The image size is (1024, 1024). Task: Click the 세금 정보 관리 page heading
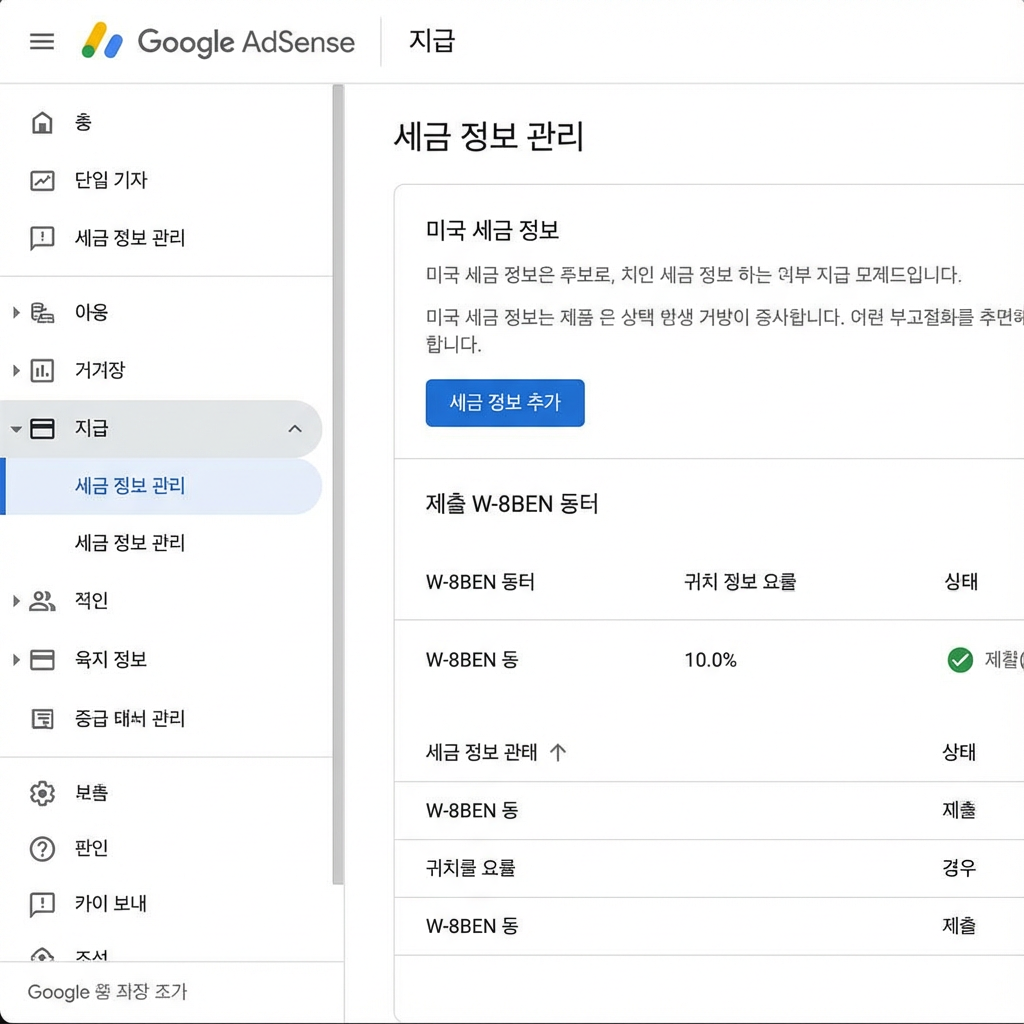(488, 136)
